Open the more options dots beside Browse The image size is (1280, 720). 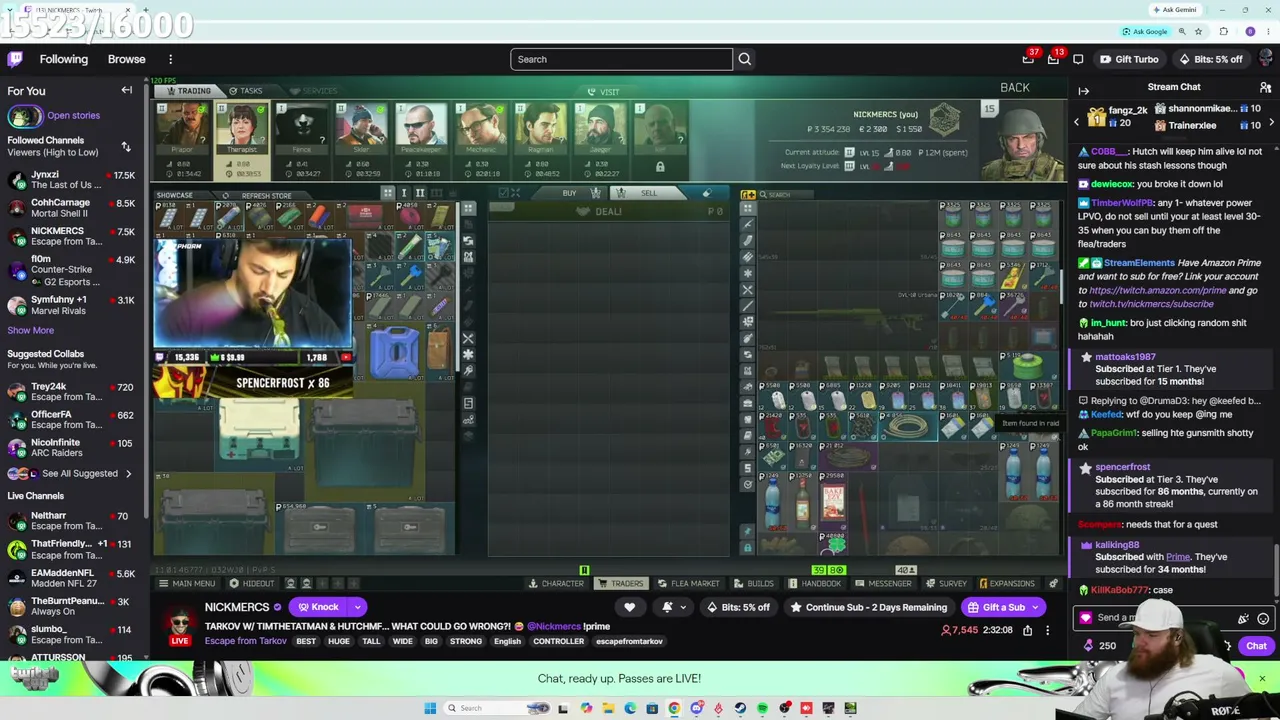[x=170, y=59]
